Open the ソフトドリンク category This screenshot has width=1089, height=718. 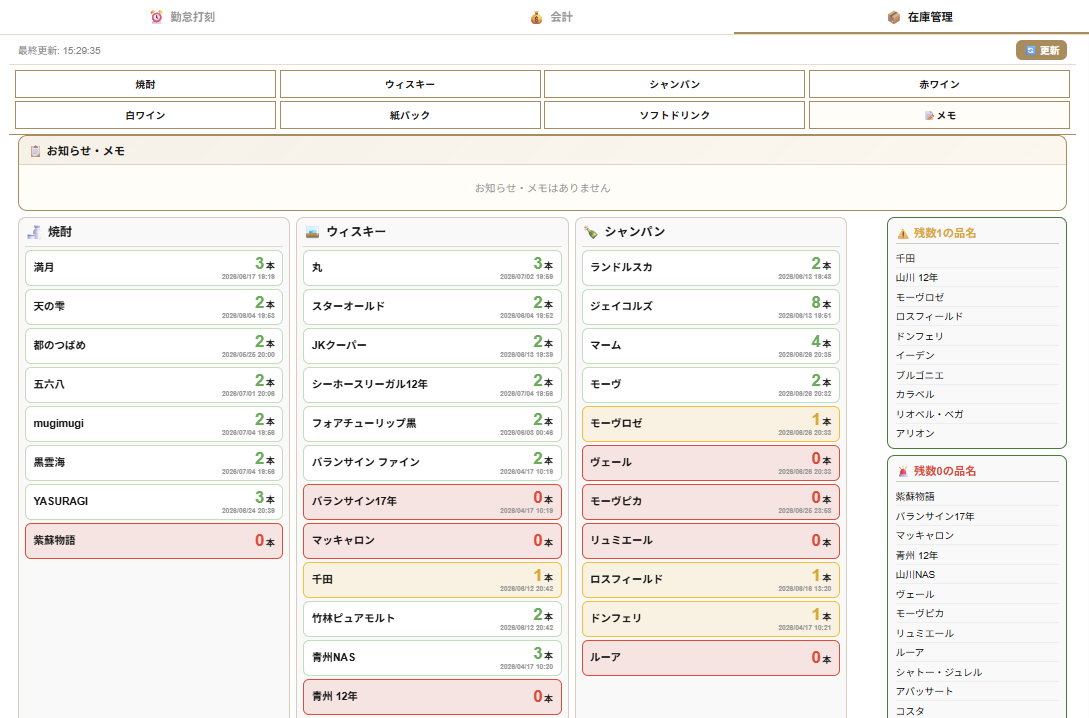tap(674, 115)
